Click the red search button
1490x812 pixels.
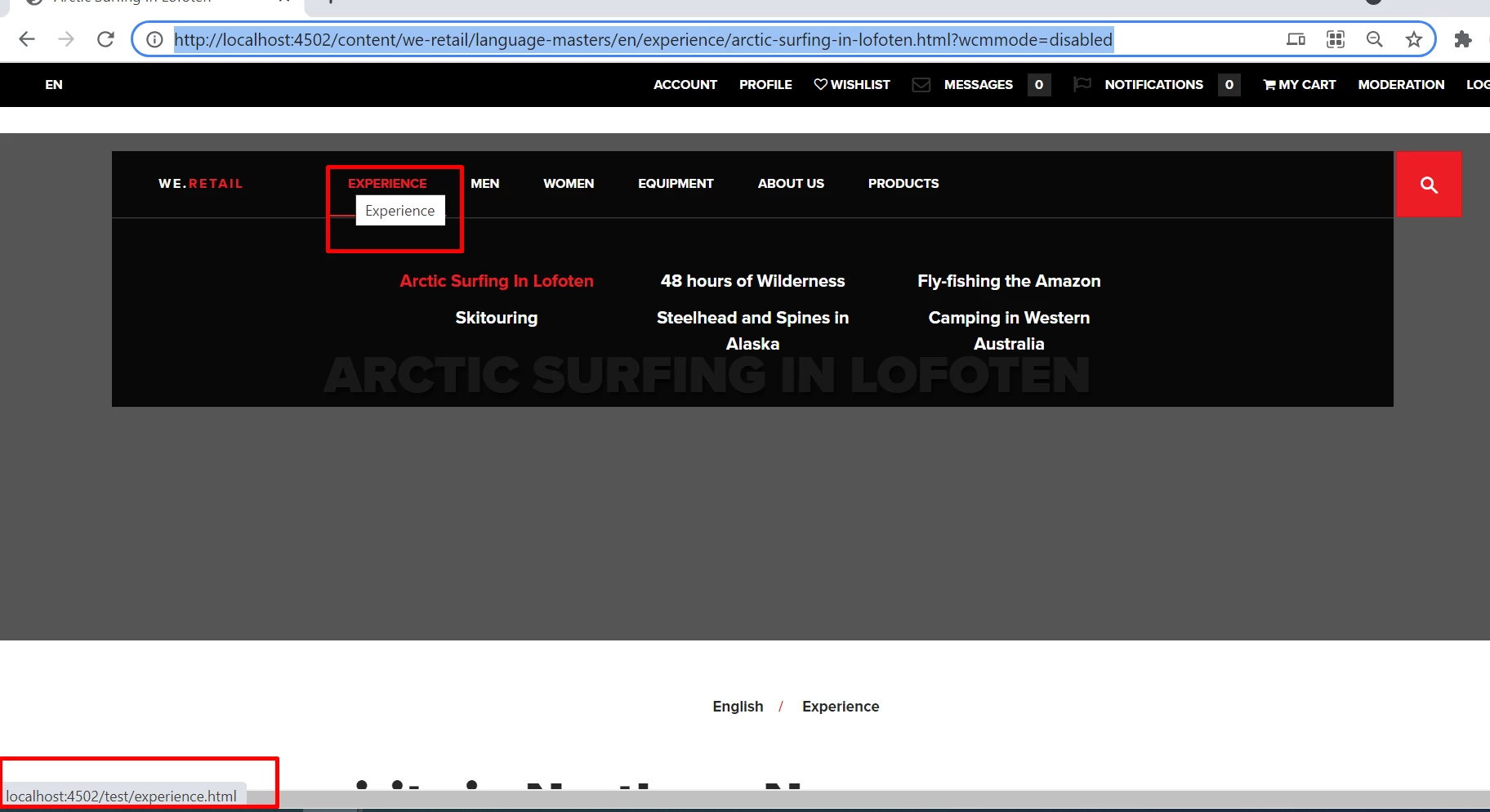pos(1429,185)
